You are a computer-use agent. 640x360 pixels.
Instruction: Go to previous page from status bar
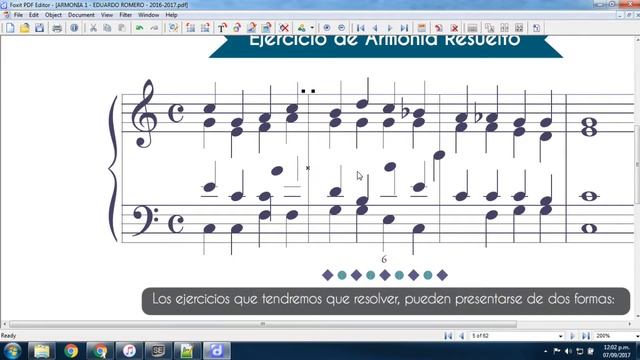[x=462, y=336]
